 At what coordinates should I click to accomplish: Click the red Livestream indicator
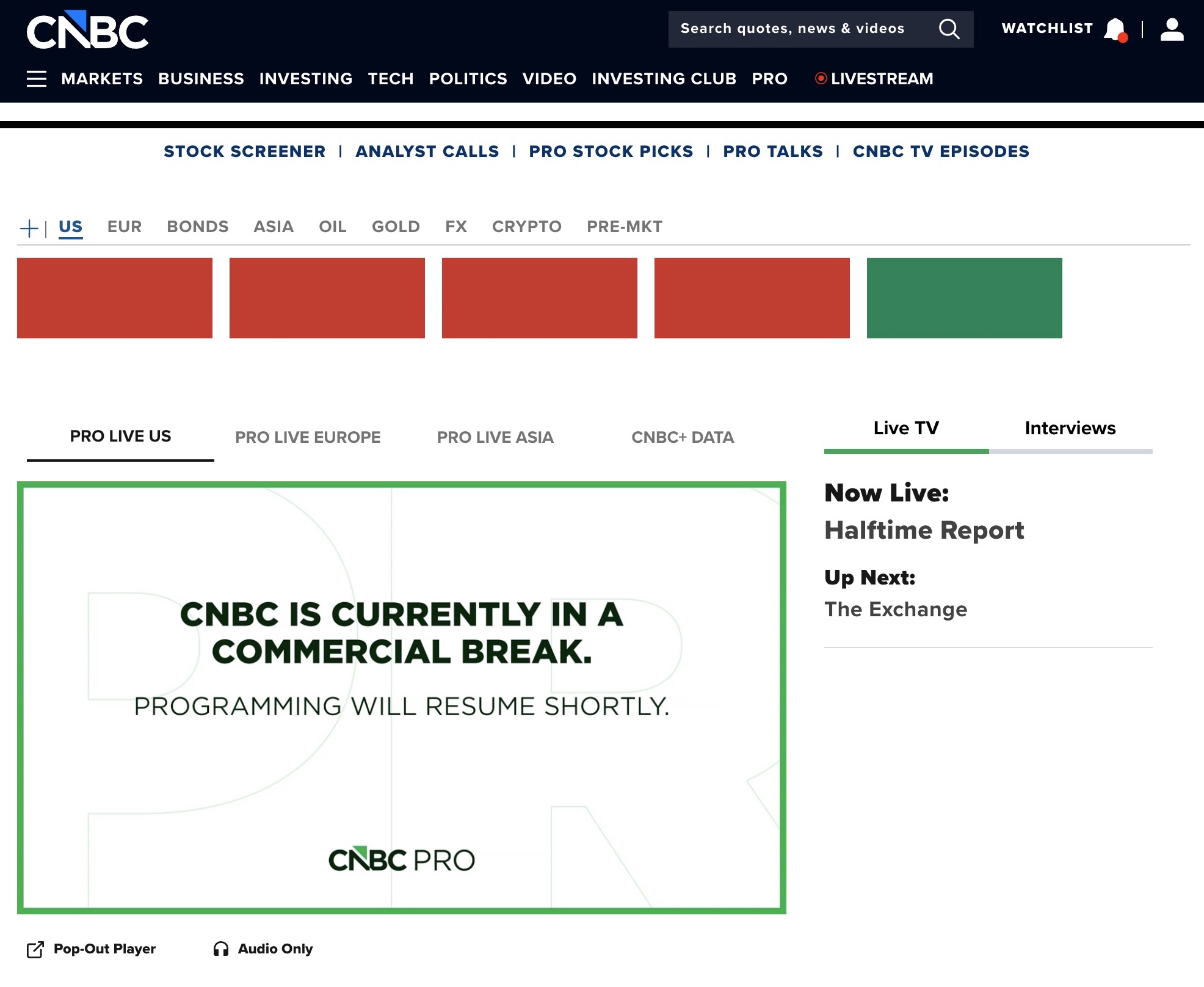pyautogui.click(x=821, y=78)
